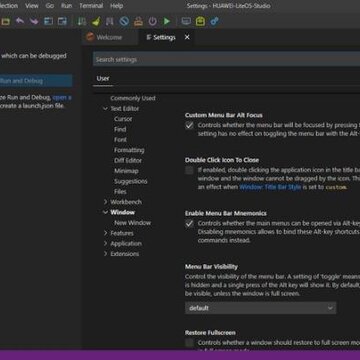Click the green play run icon
This screenshot has height=360, width=360.
(166, 22)
